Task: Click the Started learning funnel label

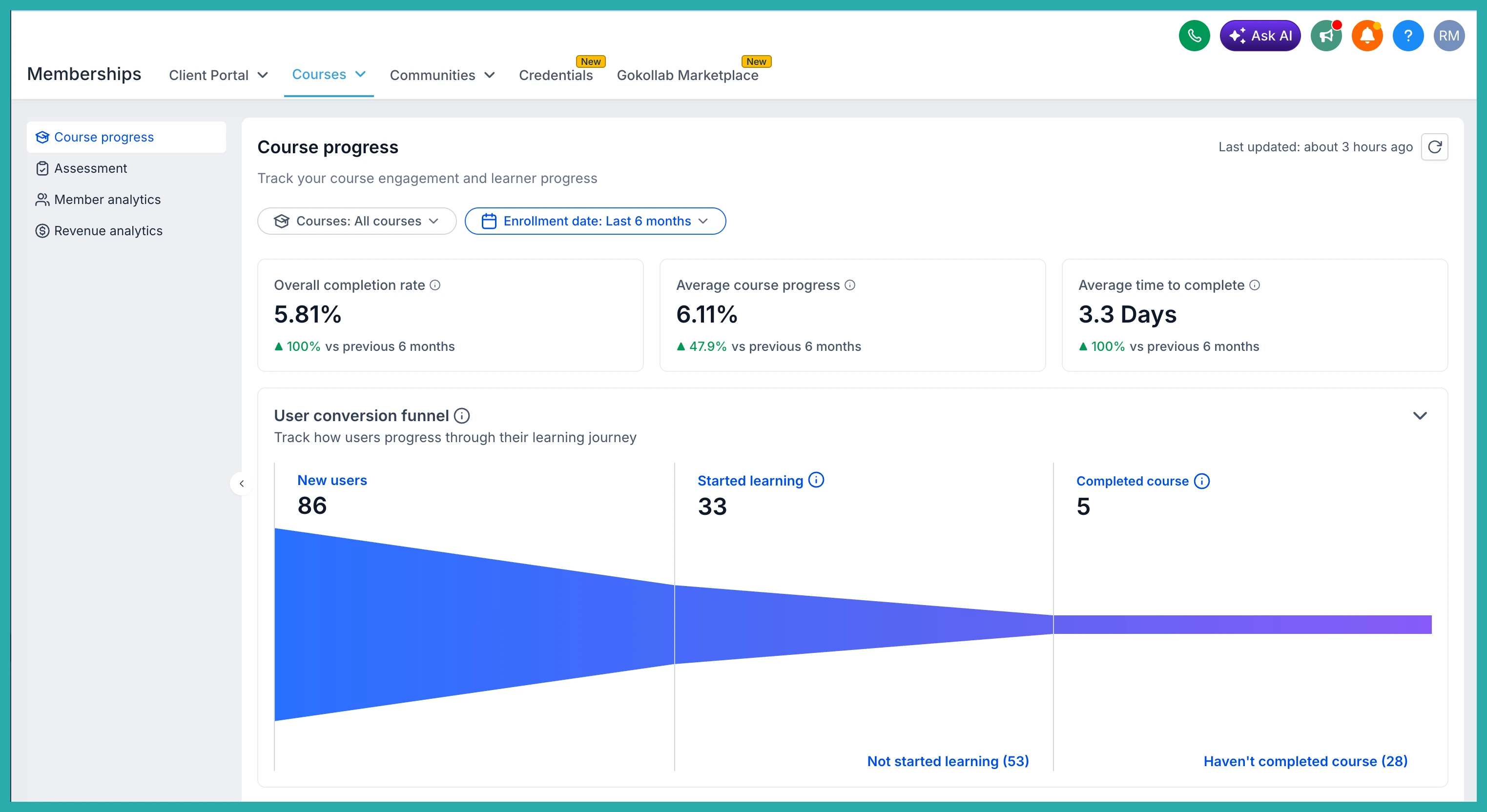Action: pyautogui.click(x=750, y=481)
